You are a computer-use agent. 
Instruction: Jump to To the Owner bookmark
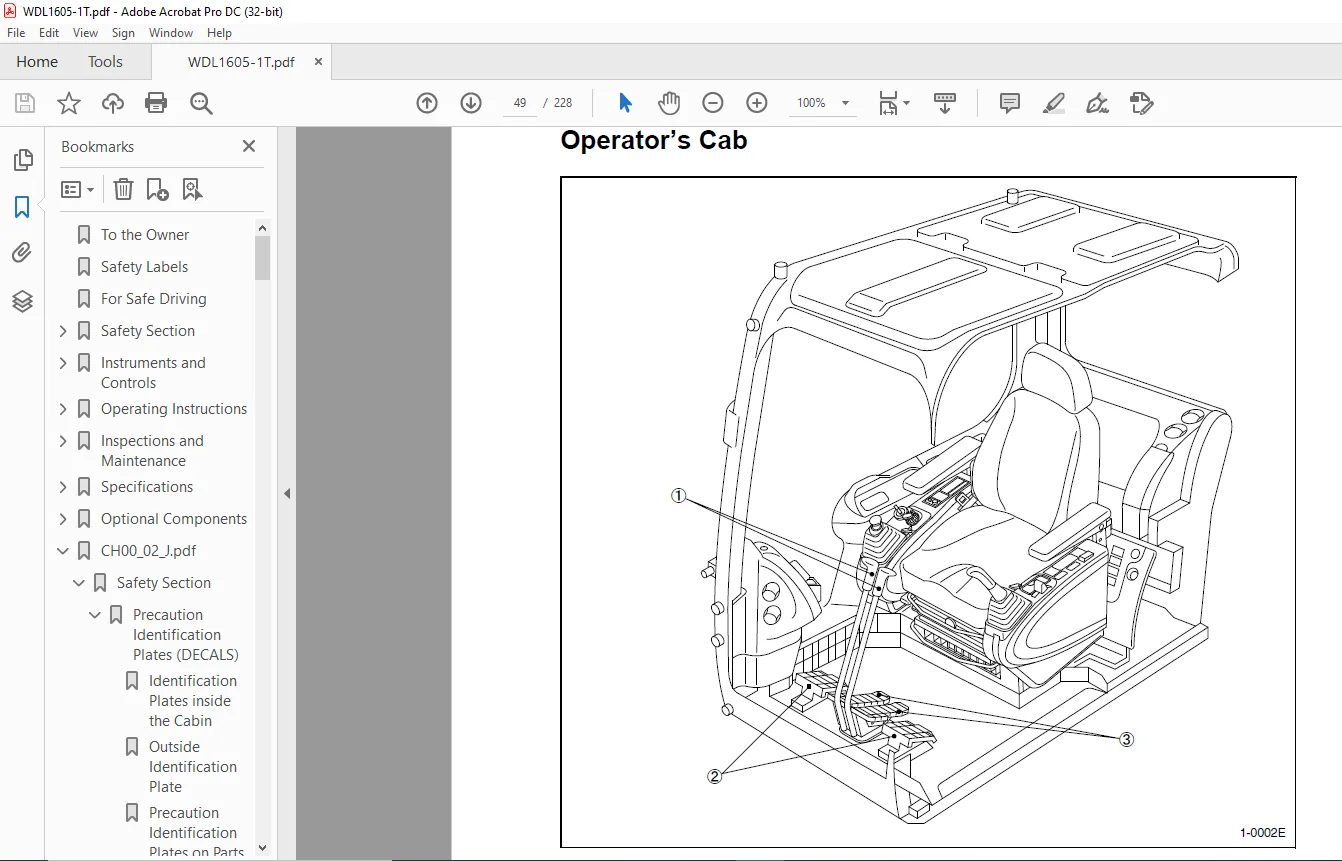[145, 235]
